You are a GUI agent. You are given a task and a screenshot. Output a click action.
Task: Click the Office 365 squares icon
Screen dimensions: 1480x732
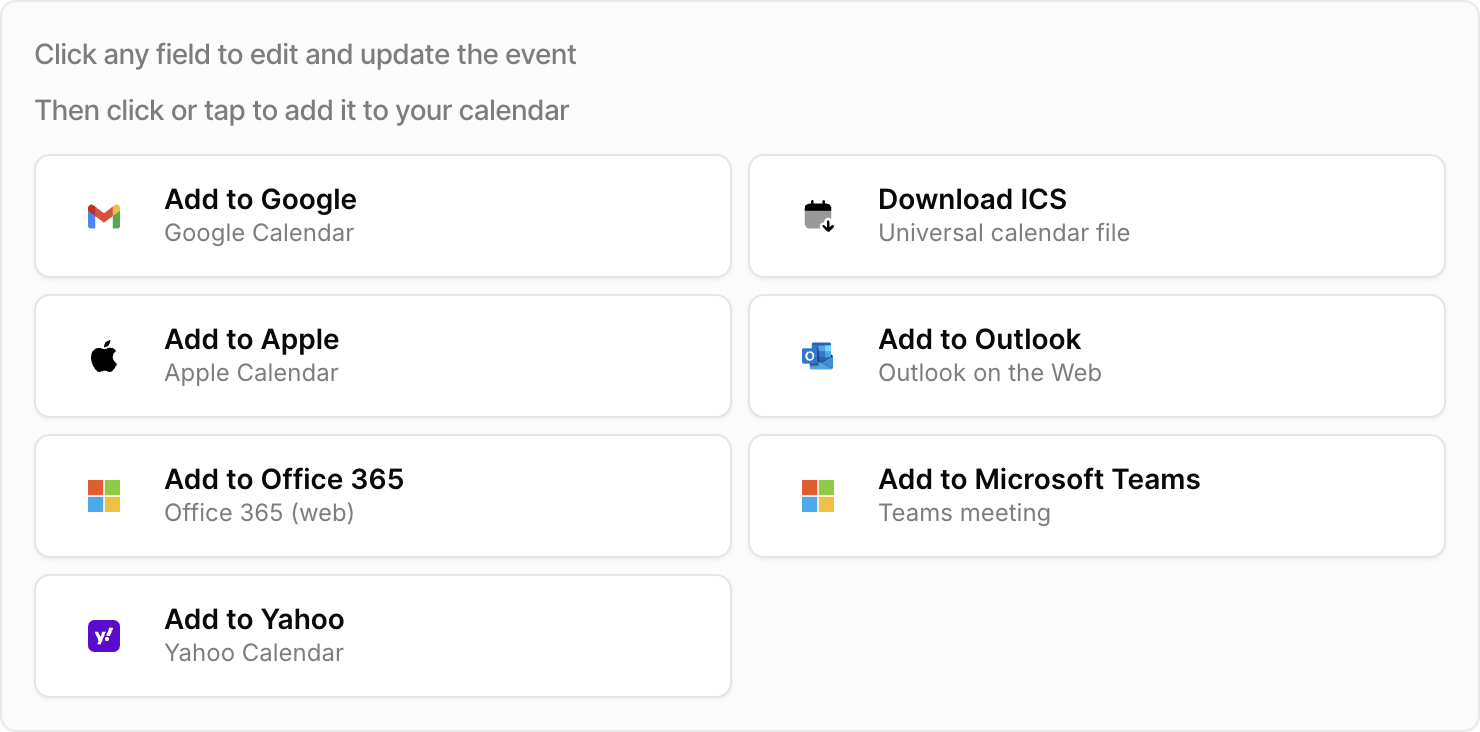104,495
